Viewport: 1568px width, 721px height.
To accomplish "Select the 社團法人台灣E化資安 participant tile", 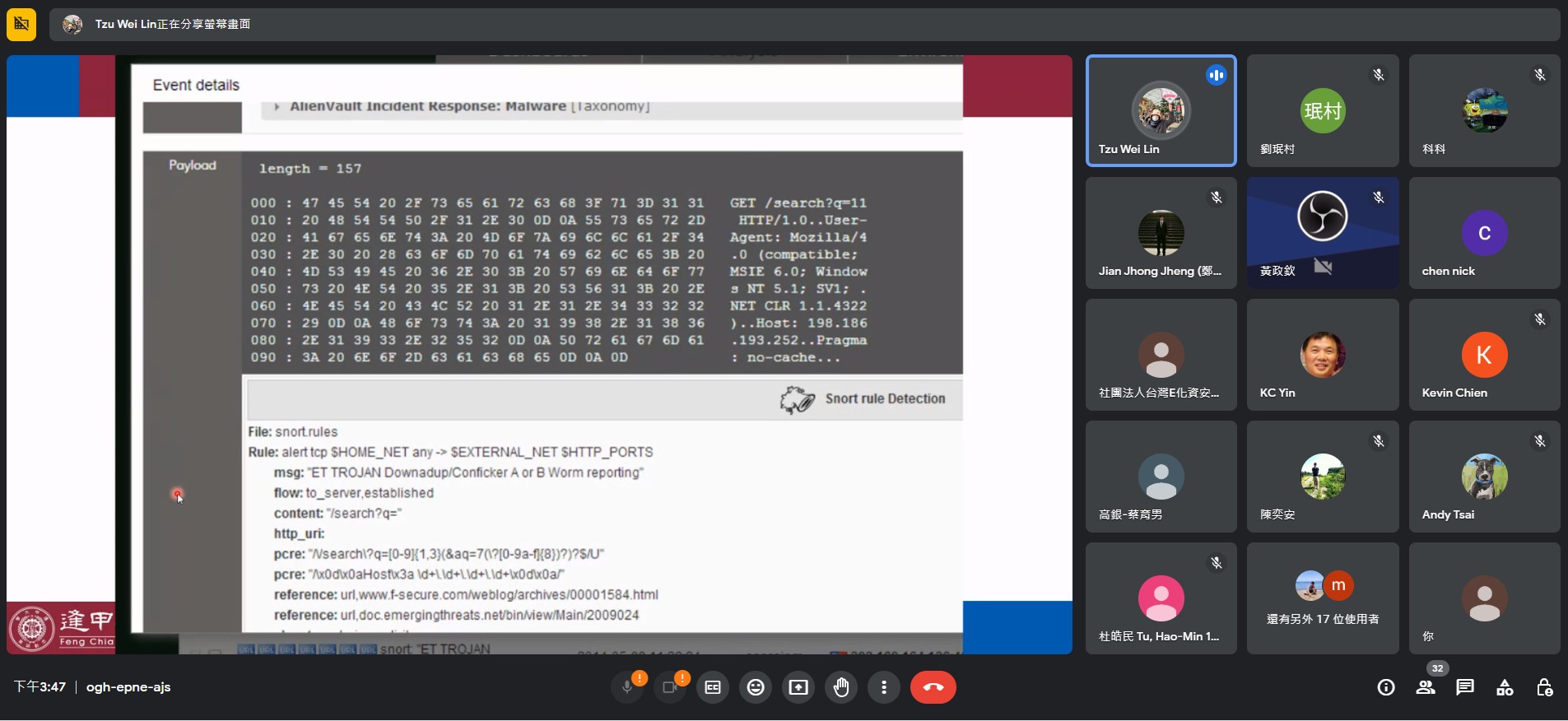I will pos(1161,355).
